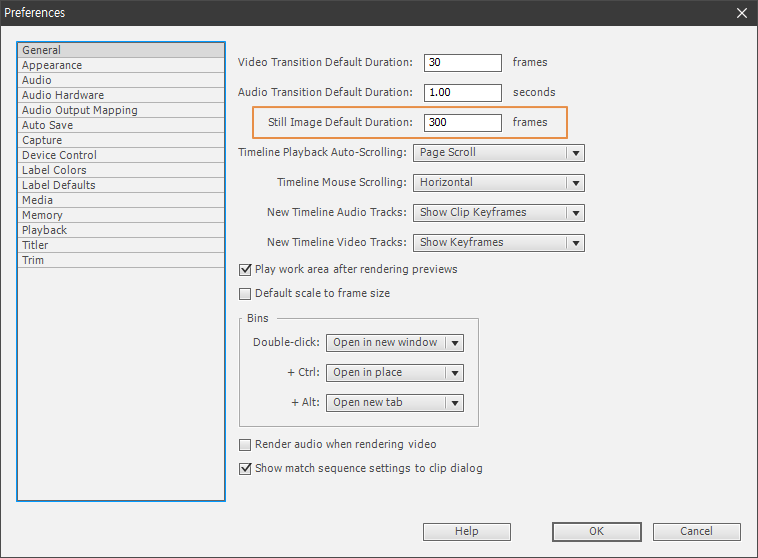
Task: Open Bins + Ctrl action dropdown
Action: click(x=395, y=373)
